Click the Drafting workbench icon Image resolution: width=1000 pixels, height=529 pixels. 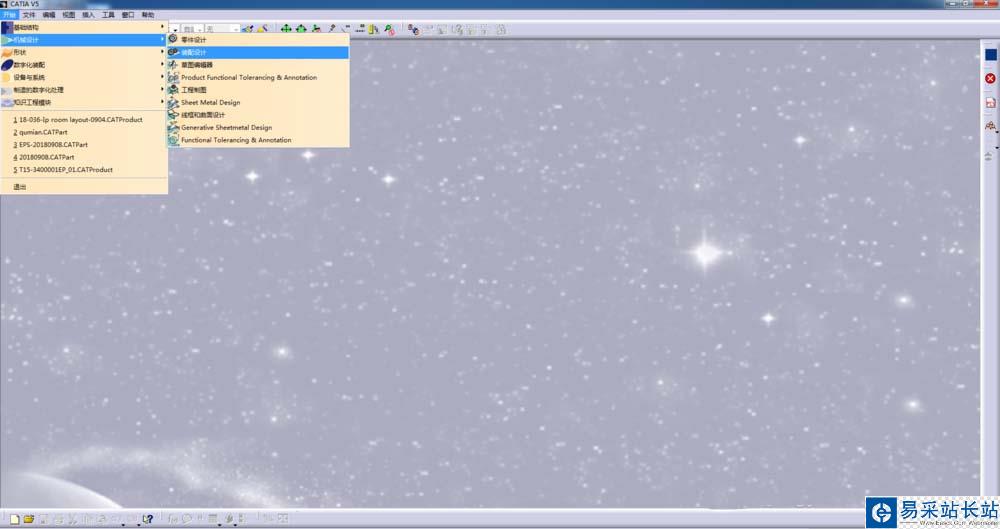(173, 89)
